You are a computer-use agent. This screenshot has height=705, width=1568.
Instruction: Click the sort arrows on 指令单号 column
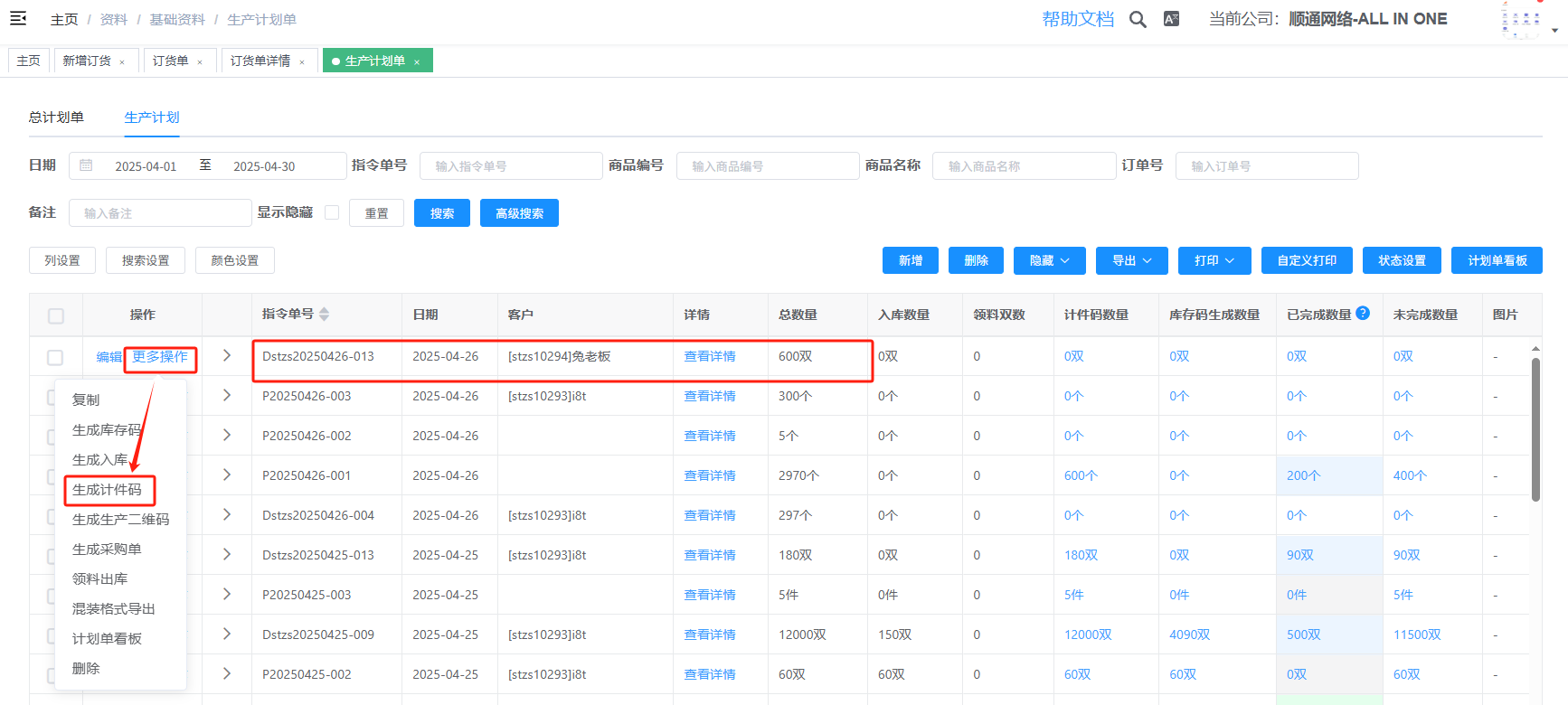[324, 315]
